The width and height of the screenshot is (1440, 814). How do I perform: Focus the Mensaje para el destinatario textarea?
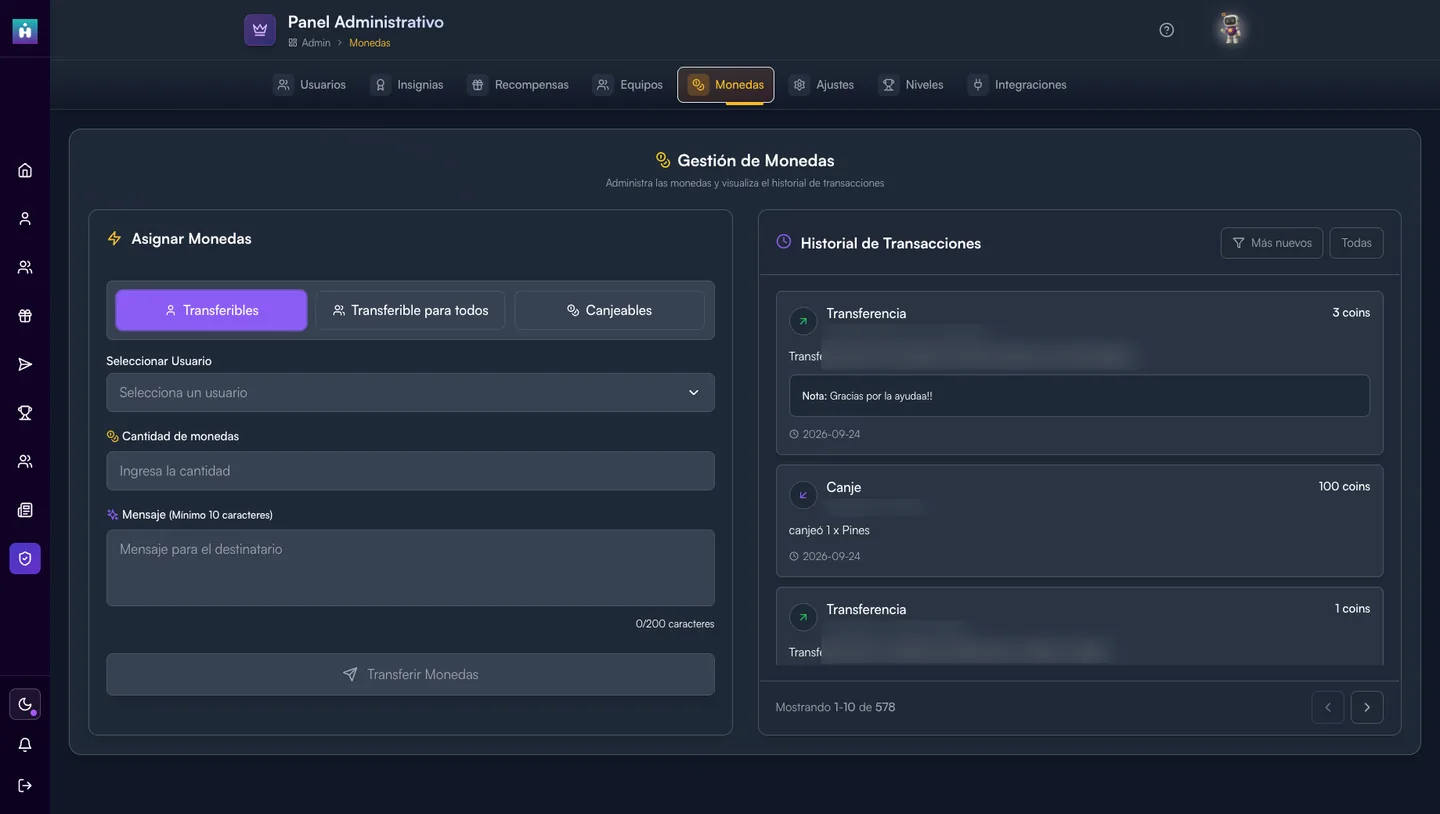pyautogui.click(x=410, y=568)
